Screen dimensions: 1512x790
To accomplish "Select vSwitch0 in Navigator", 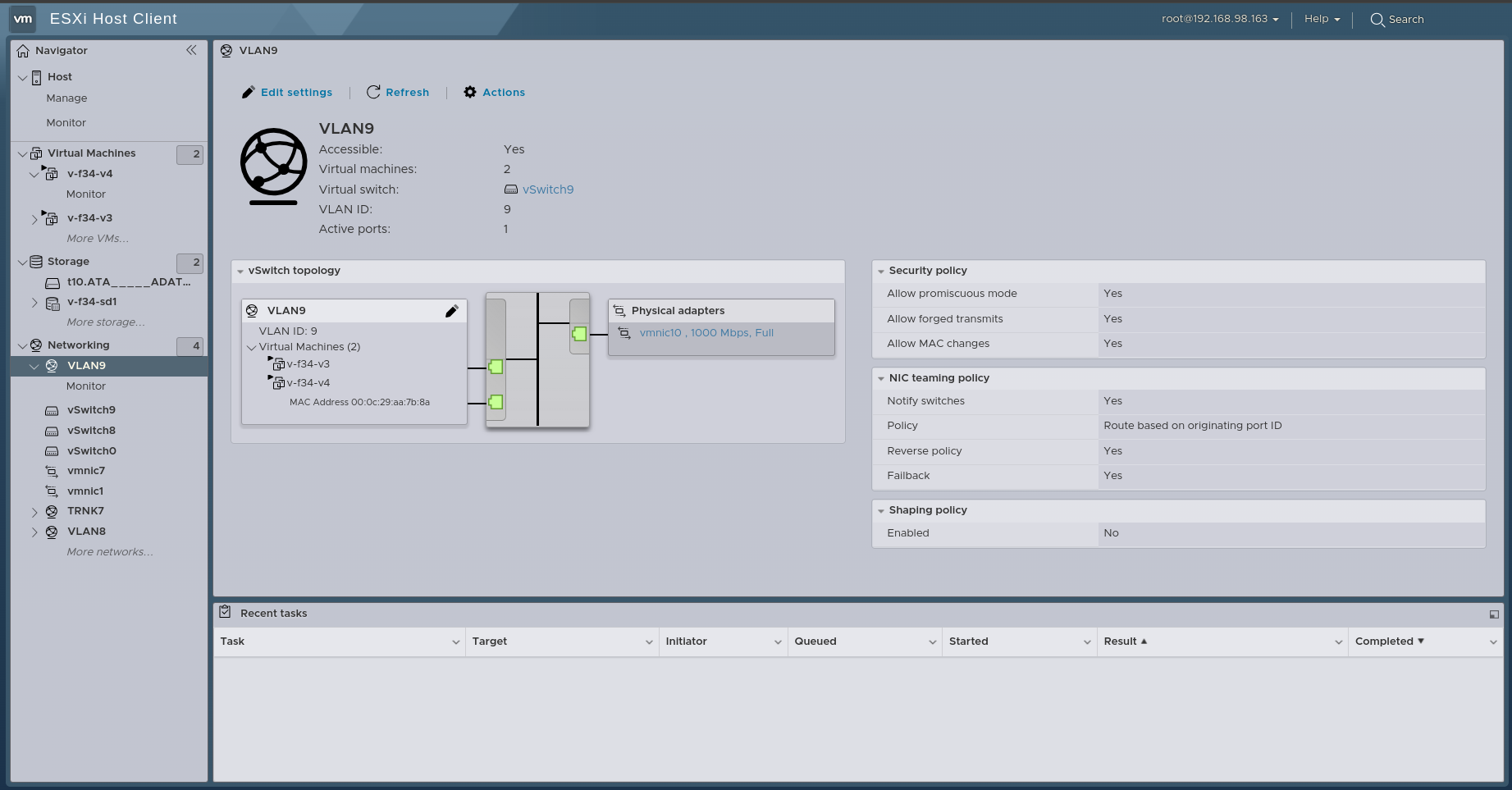I will pos(92,451).
